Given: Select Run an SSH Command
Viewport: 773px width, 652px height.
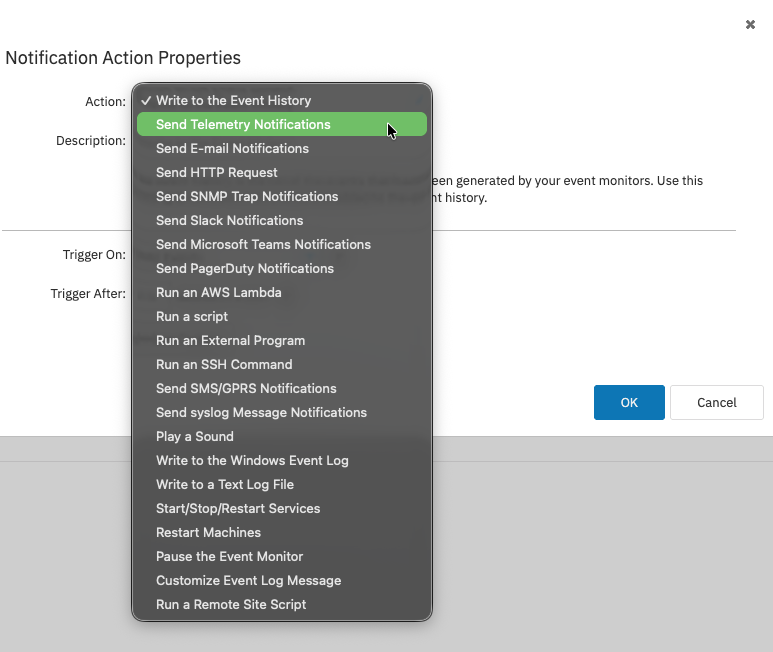Looking at the screenshot, I should tap(224, 365).
